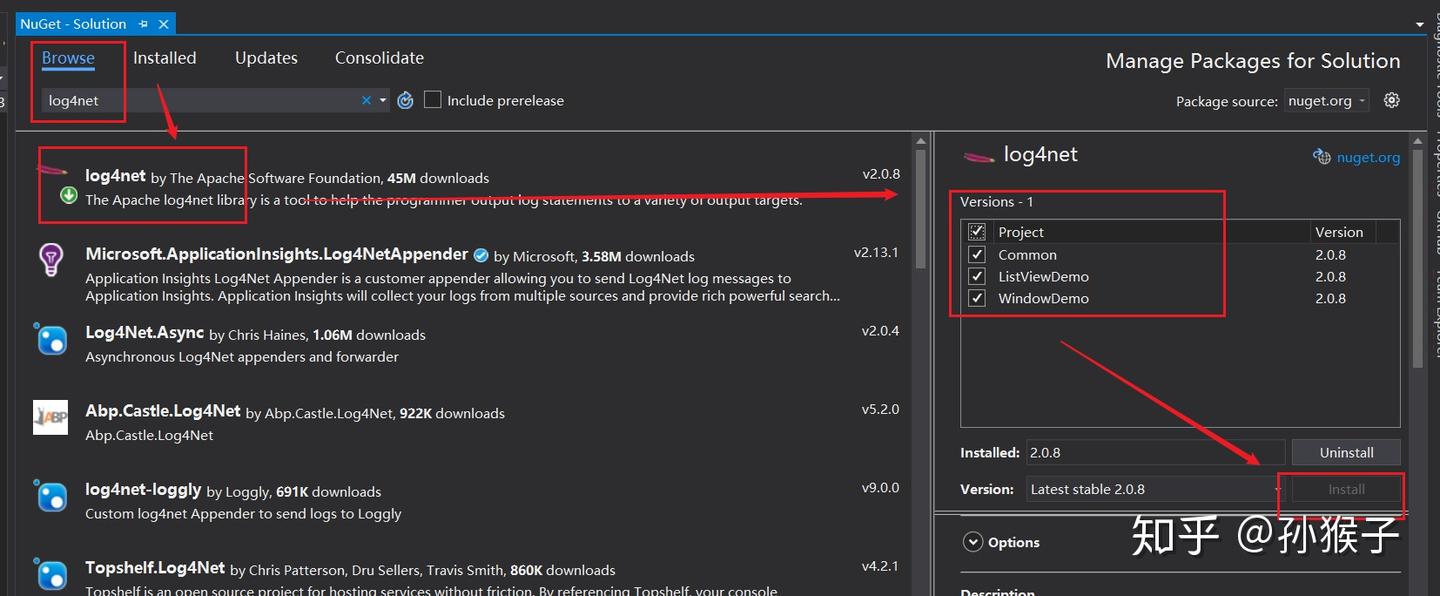The width and height of the screenshot is (1440, 596).
Task: Expand the Options section
Action: tap(973, 542)
